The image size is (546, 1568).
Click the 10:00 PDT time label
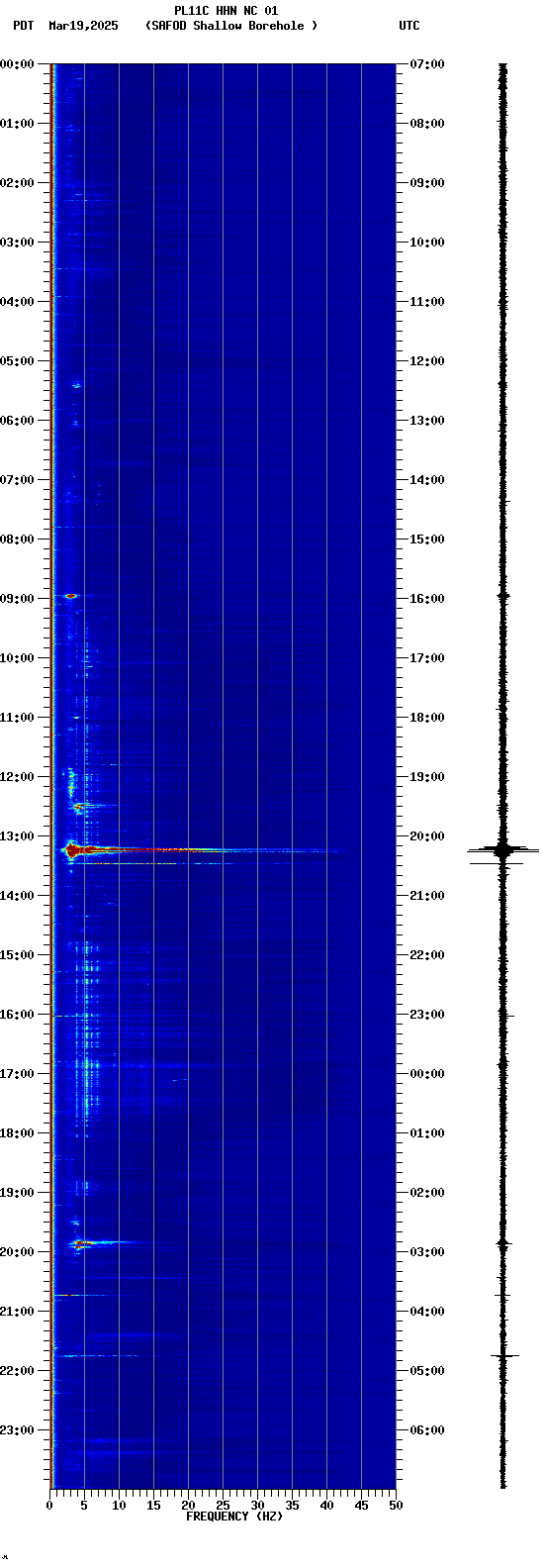pos(17,658)
